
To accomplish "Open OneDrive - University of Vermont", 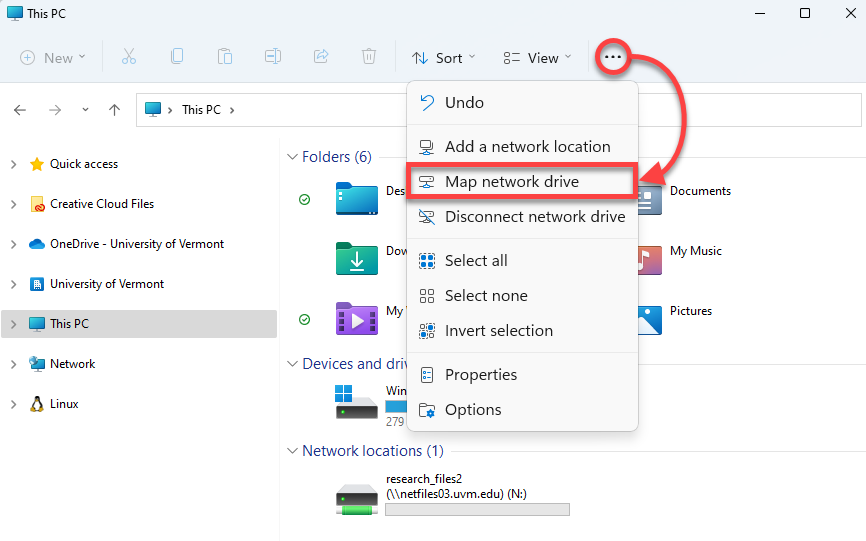I will [x=136, y=244].
